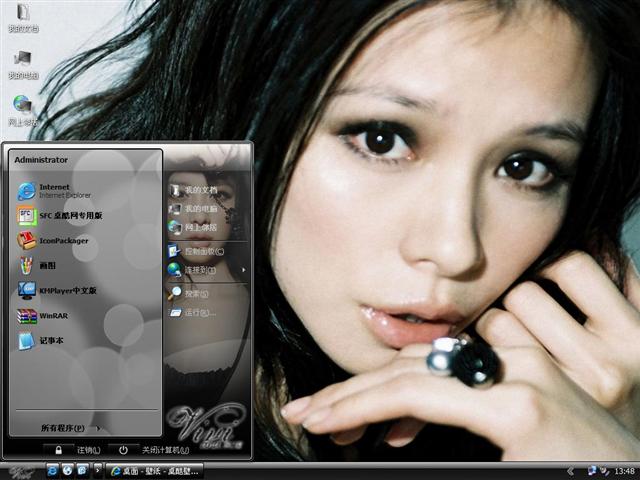Image resolution: width=640 pixels, height=480 pixels.
Task: Open SFC 桌酷网专用版 in Start menu
Action: (x=60, y=216)
